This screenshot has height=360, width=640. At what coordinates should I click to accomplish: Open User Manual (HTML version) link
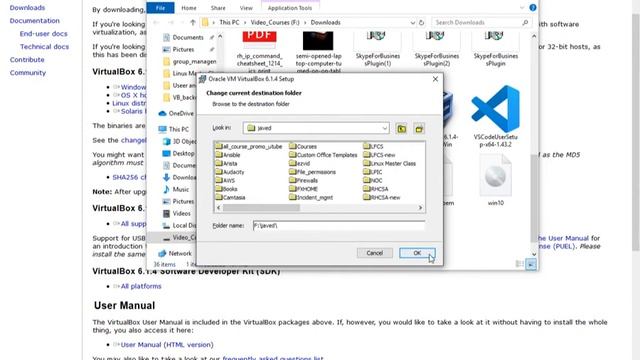pyautogui.click(x=167, y=345)
